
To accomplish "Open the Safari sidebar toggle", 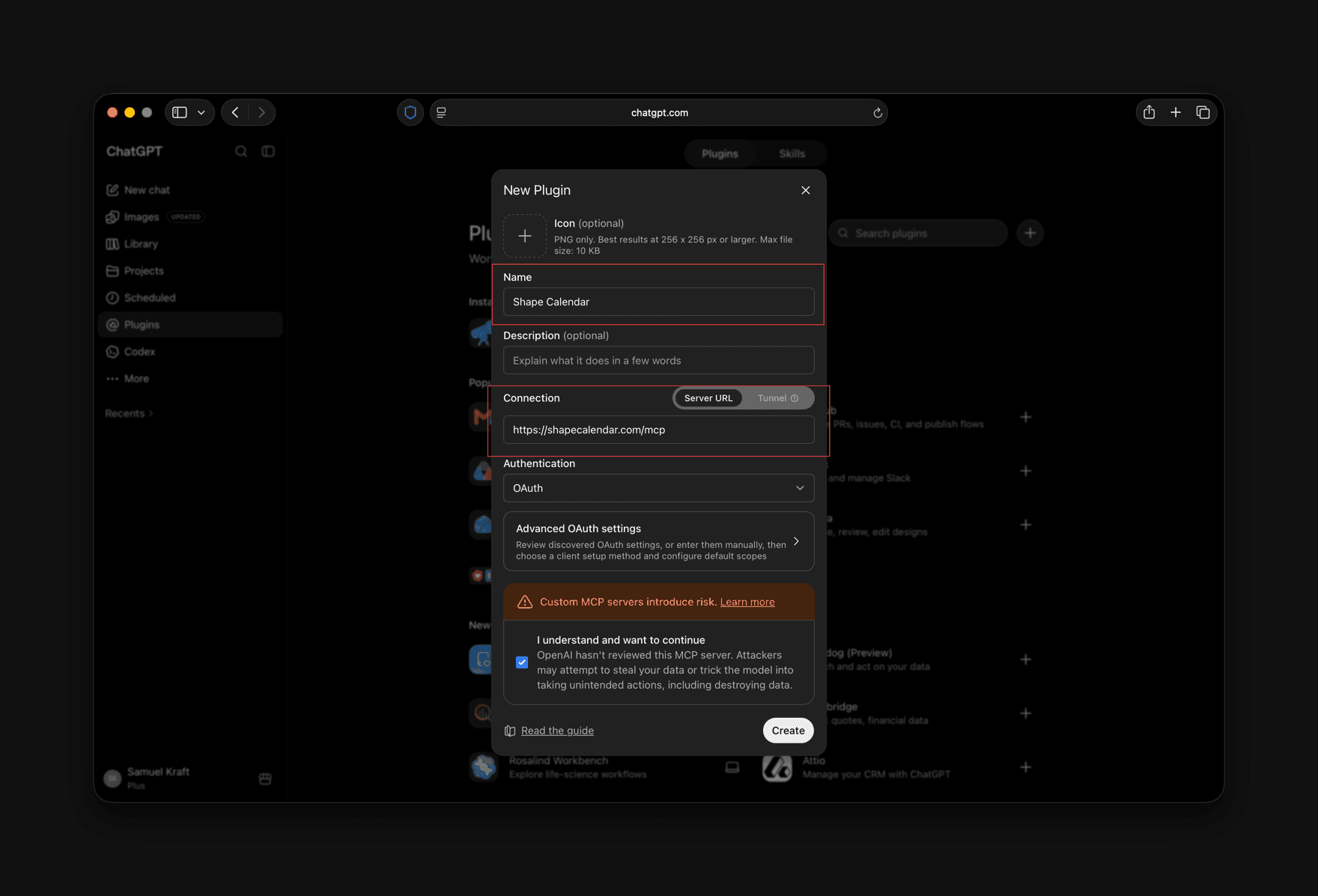I will click(x=180, y=112).
